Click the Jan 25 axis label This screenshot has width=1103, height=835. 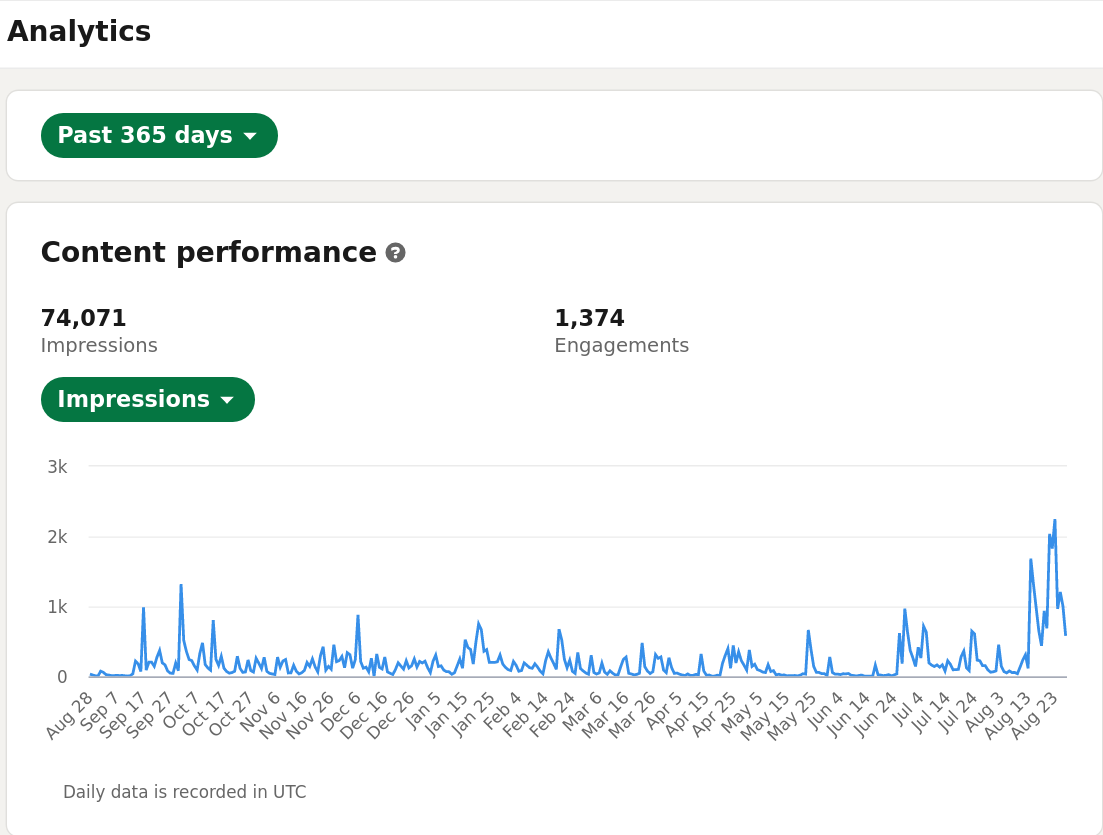tap(472, 715)
